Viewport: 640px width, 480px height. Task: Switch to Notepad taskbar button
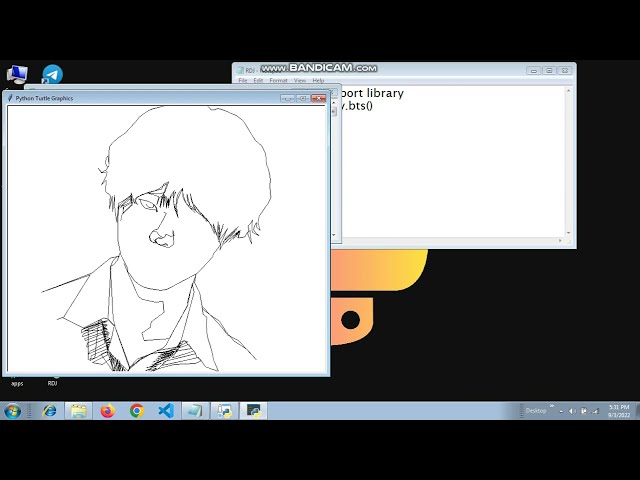(195, 411)
